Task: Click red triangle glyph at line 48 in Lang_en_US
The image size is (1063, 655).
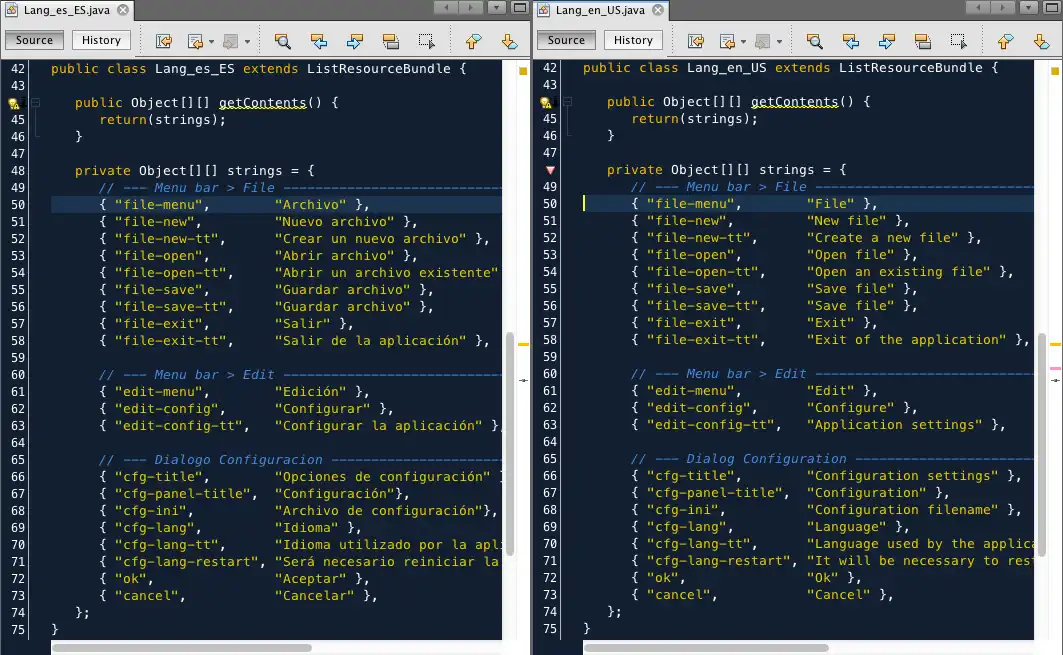Action: coord(550,170)
